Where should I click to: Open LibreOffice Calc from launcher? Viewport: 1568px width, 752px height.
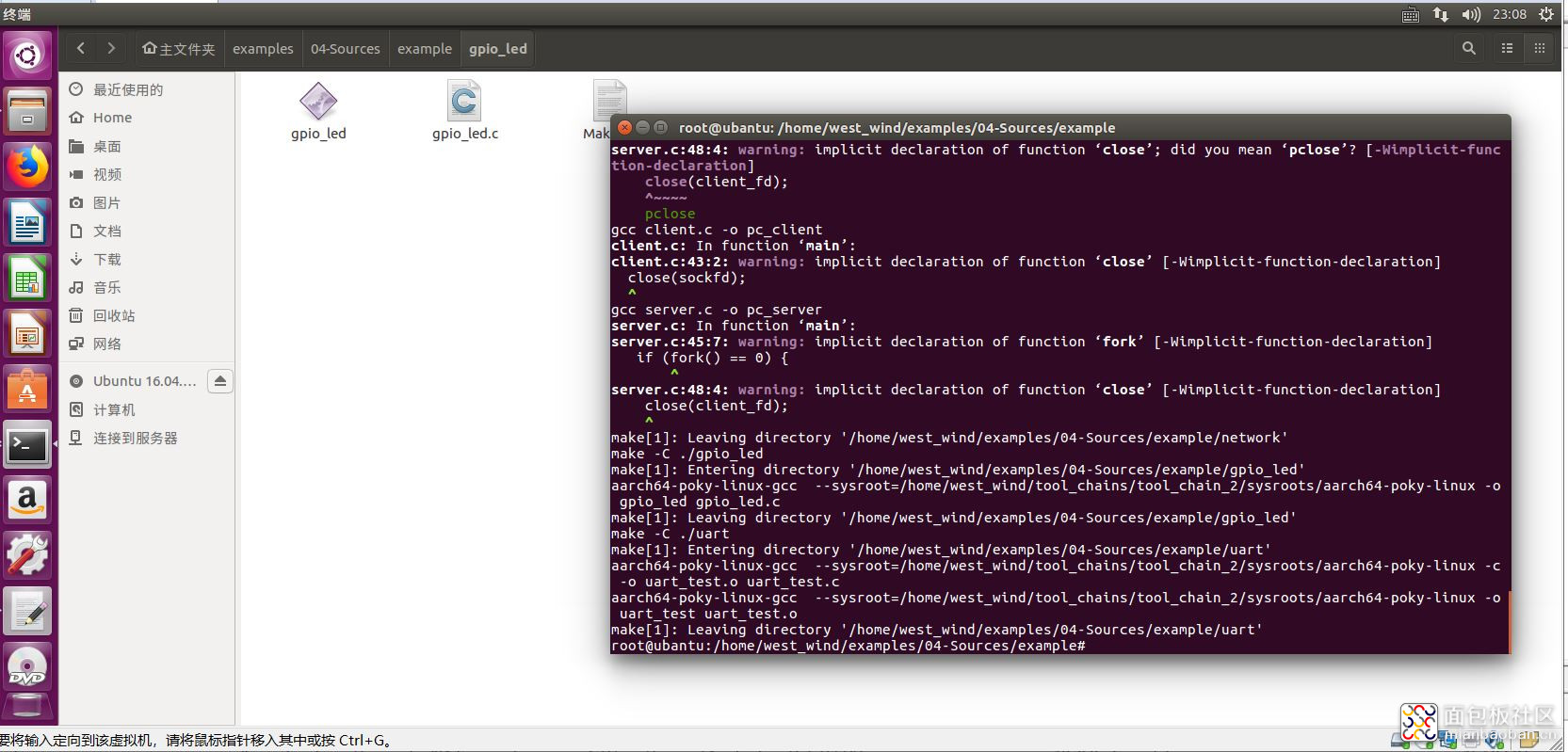[27, 280]
